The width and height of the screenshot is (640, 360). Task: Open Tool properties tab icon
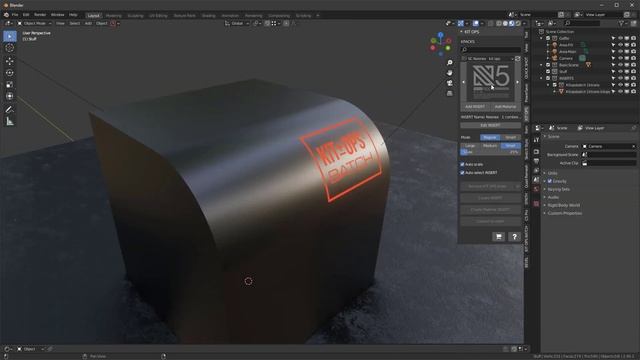tap(536, 140)
